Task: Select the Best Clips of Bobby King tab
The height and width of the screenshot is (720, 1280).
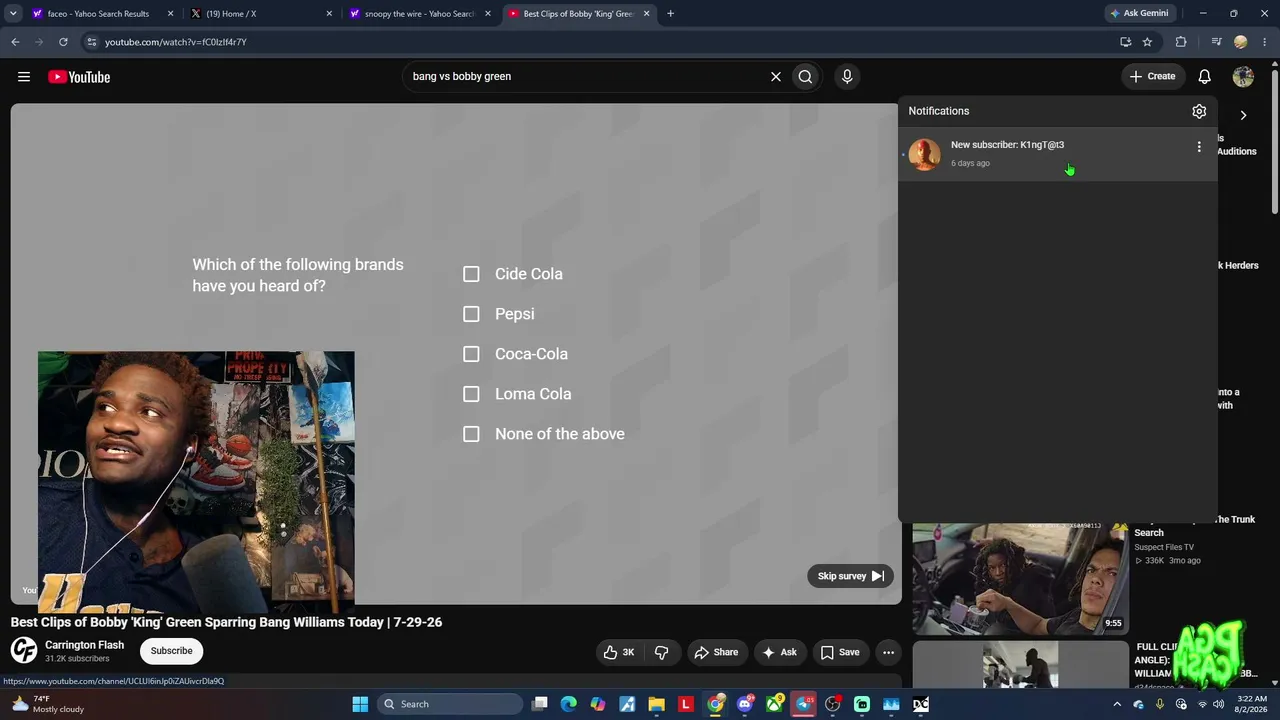Action: coord(578,14)
